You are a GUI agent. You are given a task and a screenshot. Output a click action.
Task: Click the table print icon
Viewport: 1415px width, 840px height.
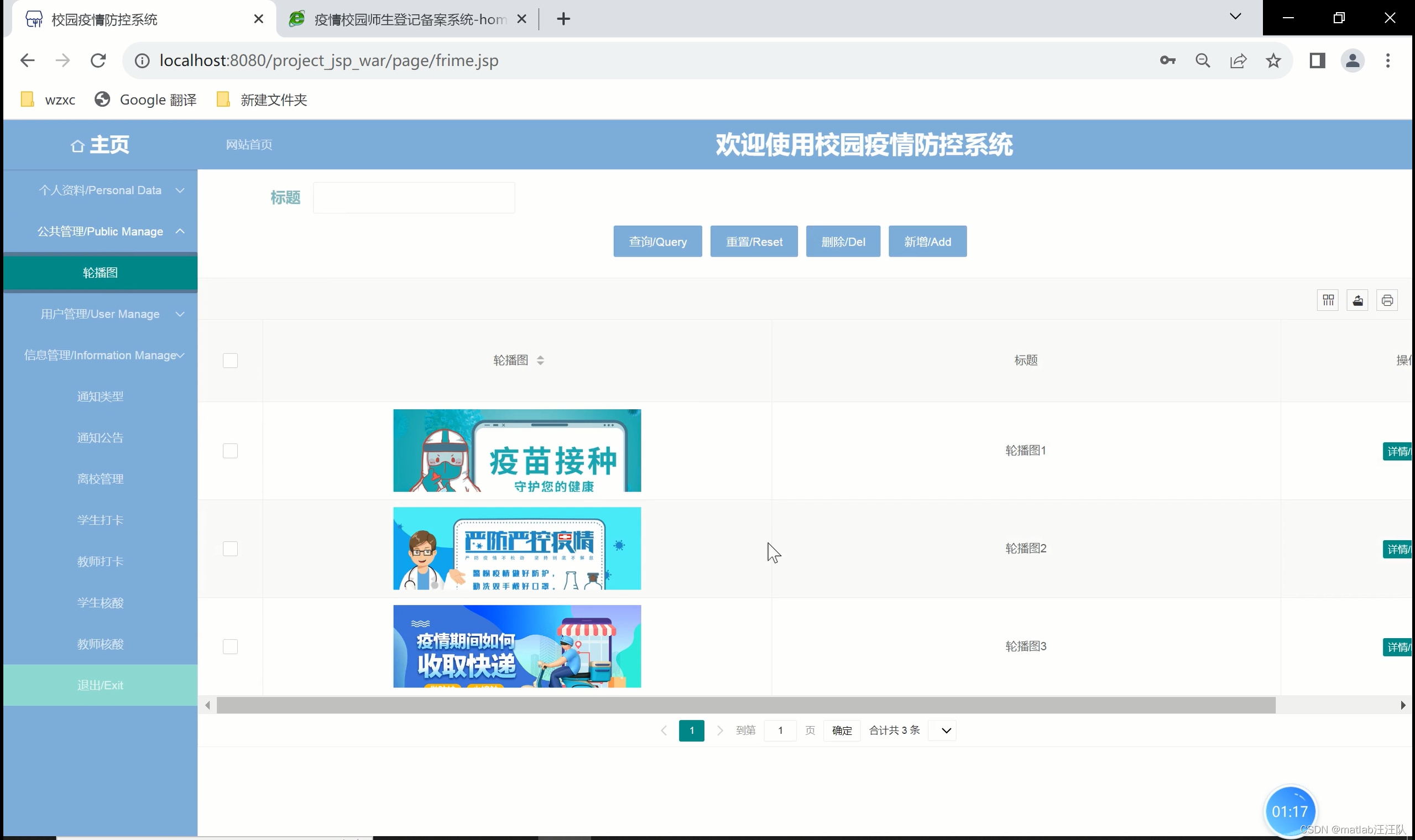(1387, 300)
